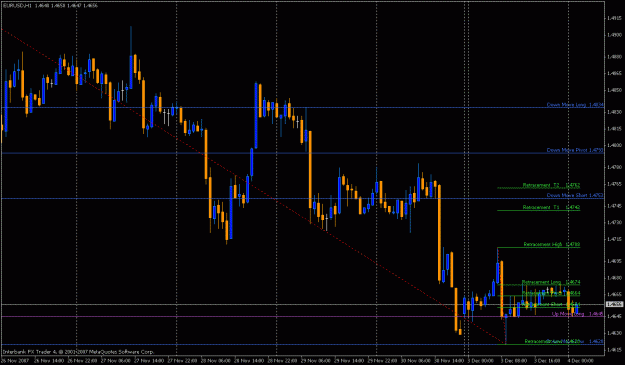This screenshot has width=625, height=365.
Task: Click the 1.4715 price scale value
Action: [614, 239]
